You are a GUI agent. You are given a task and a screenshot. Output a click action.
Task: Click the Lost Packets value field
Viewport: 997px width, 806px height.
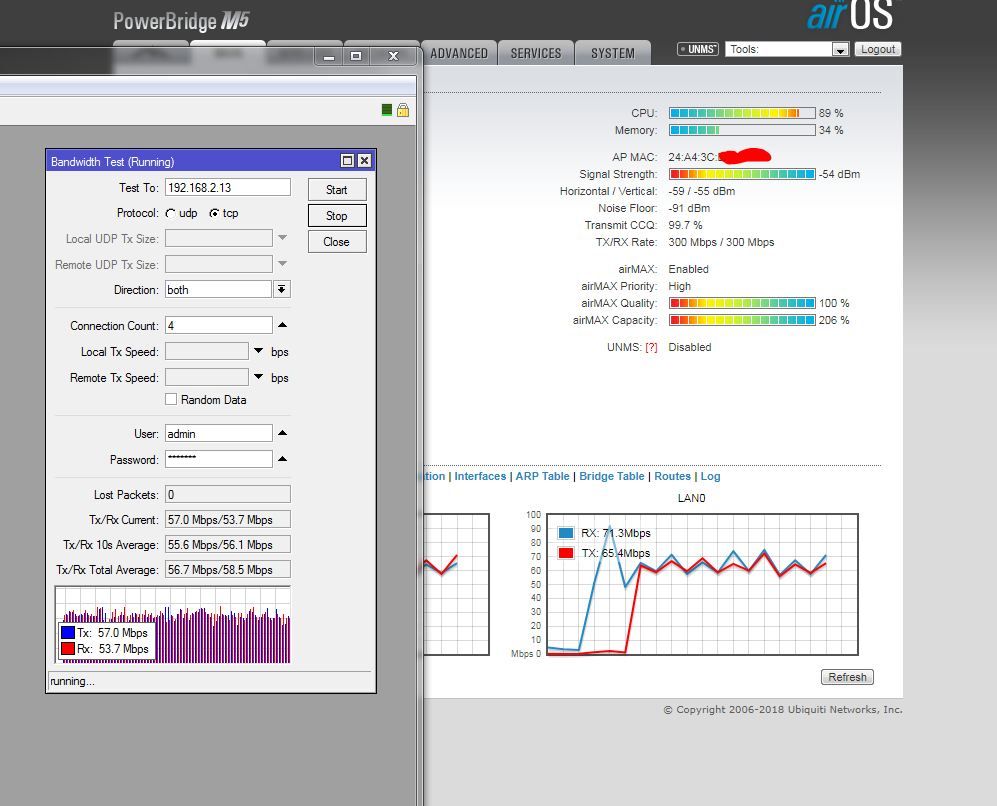(228, 495)
